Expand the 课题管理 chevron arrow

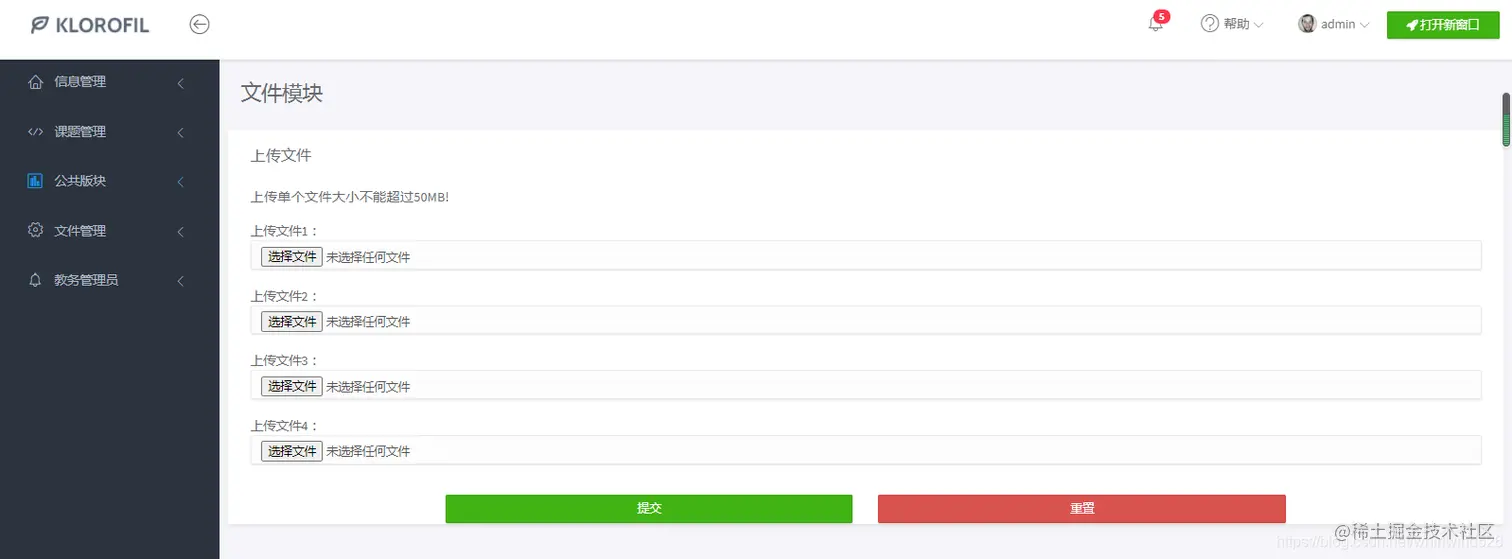pos(181,132)
